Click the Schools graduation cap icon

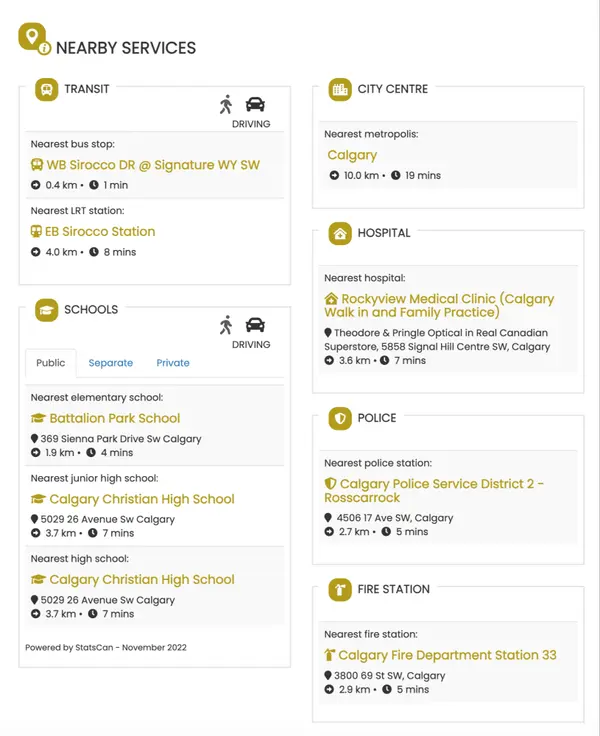point(46,310)
